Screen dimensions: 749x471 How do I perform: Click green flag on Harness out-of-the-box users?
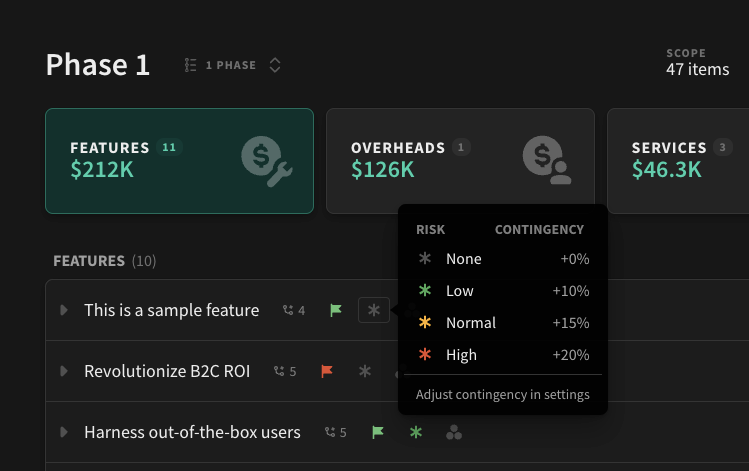click(x=378, y=432)
